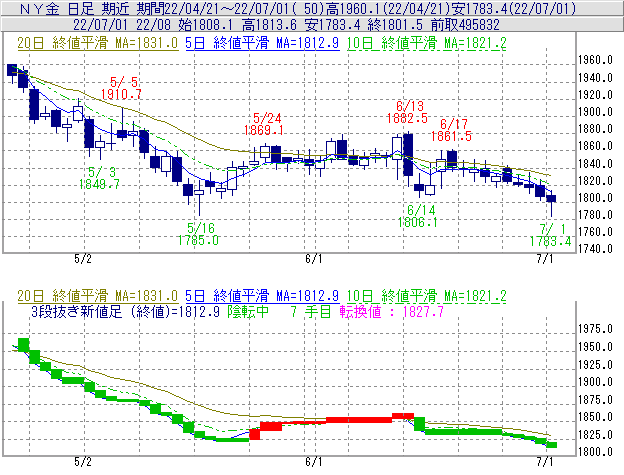Click the 5/24 high label 1869.1

pyautogui.click(x=264, y=124)
